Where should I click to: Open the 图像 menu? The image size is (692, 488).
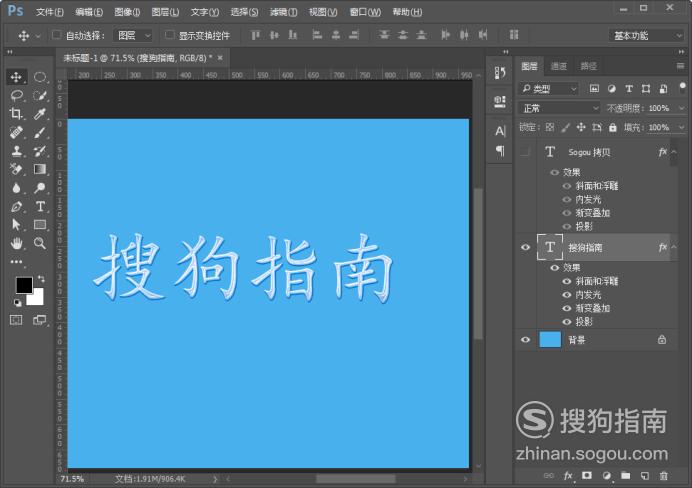127,12
